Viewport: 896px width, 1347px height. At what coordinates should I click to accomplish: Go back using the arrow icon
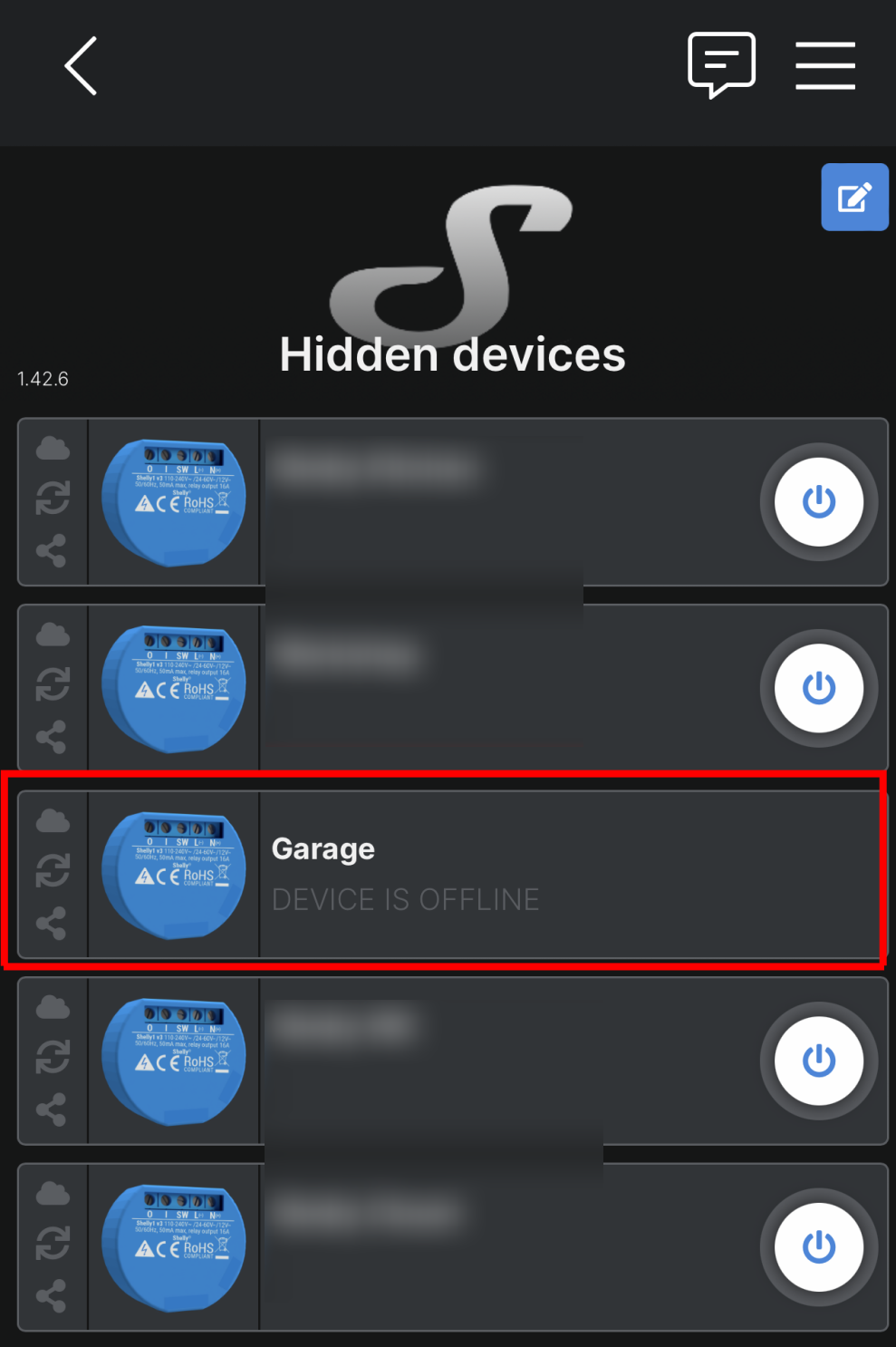[x=81, y=66]
